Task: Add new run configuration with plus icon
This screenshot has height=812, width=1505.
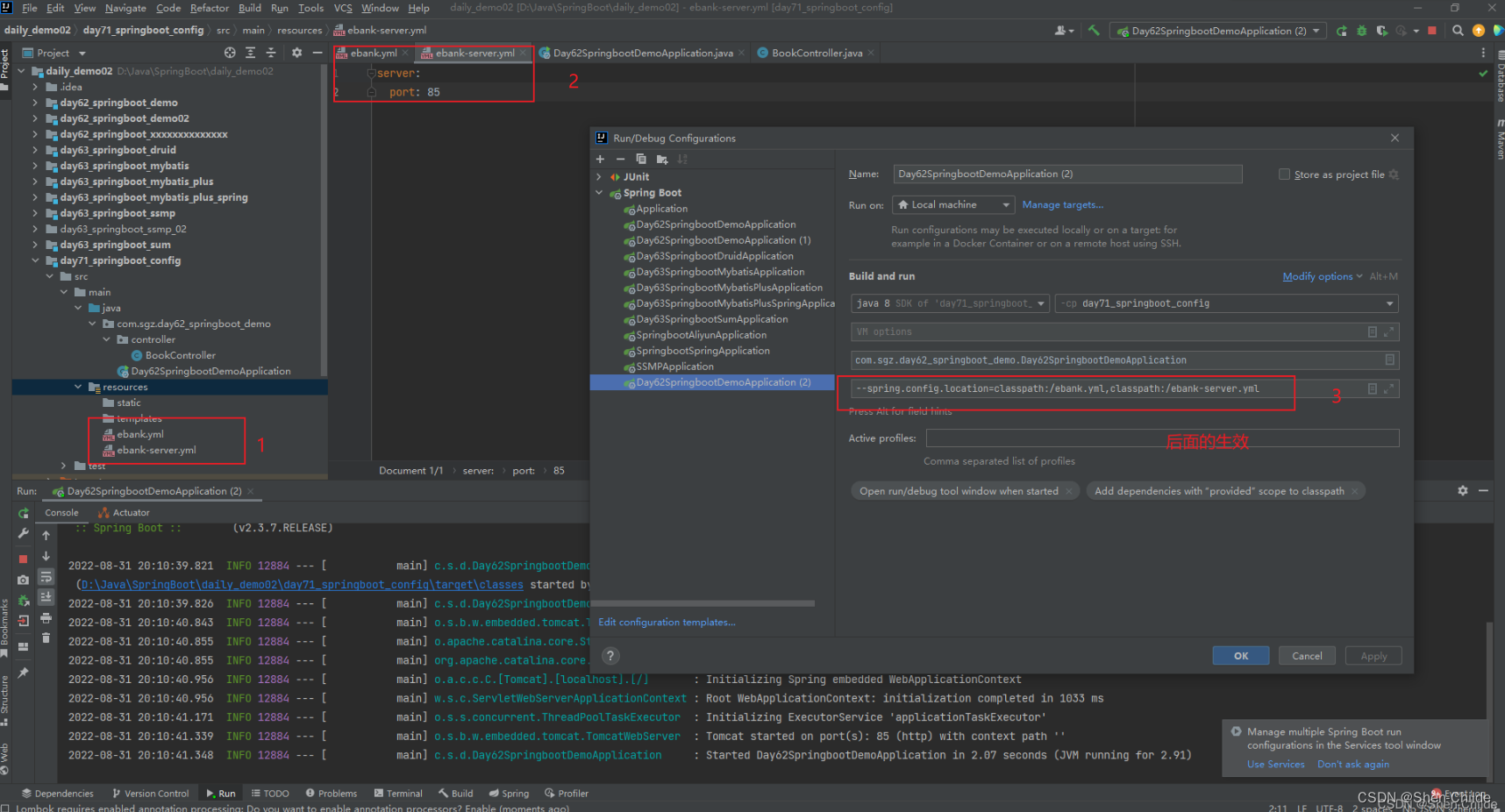Action: point(600,159)
